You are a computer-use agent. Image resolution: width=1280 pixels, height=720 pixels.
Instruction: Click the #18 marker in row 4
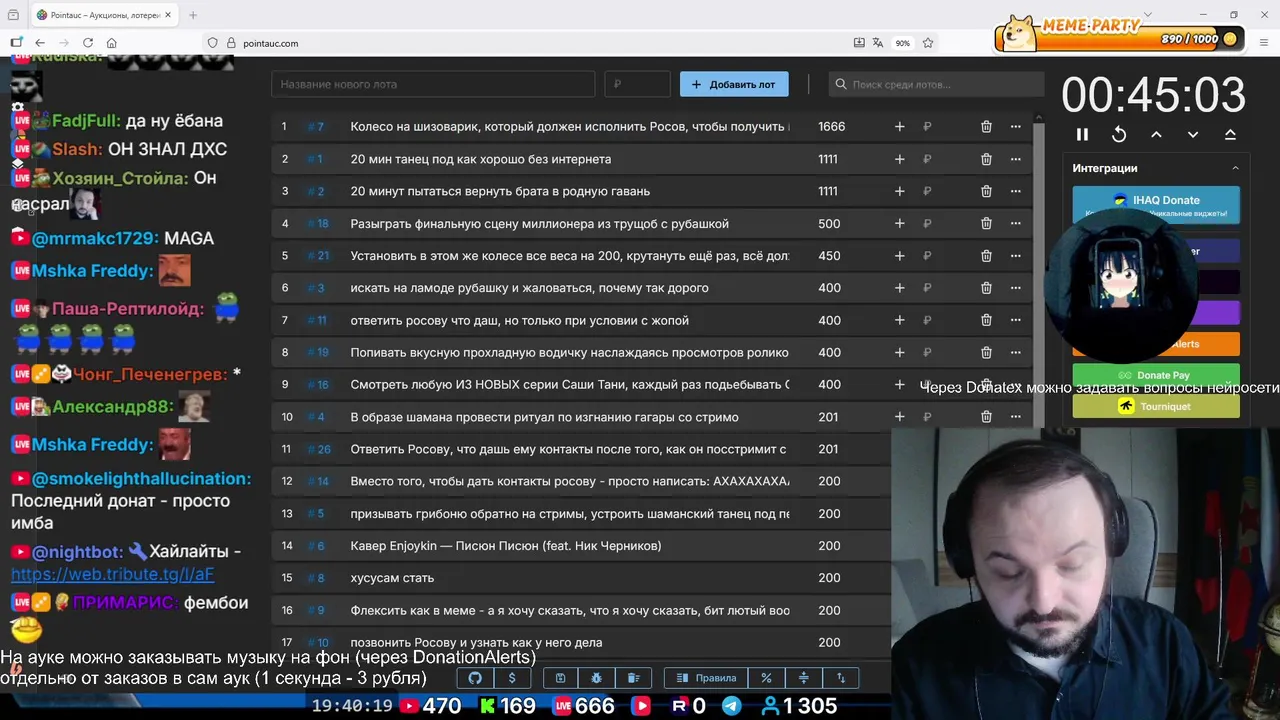click(x=318, y=224)
